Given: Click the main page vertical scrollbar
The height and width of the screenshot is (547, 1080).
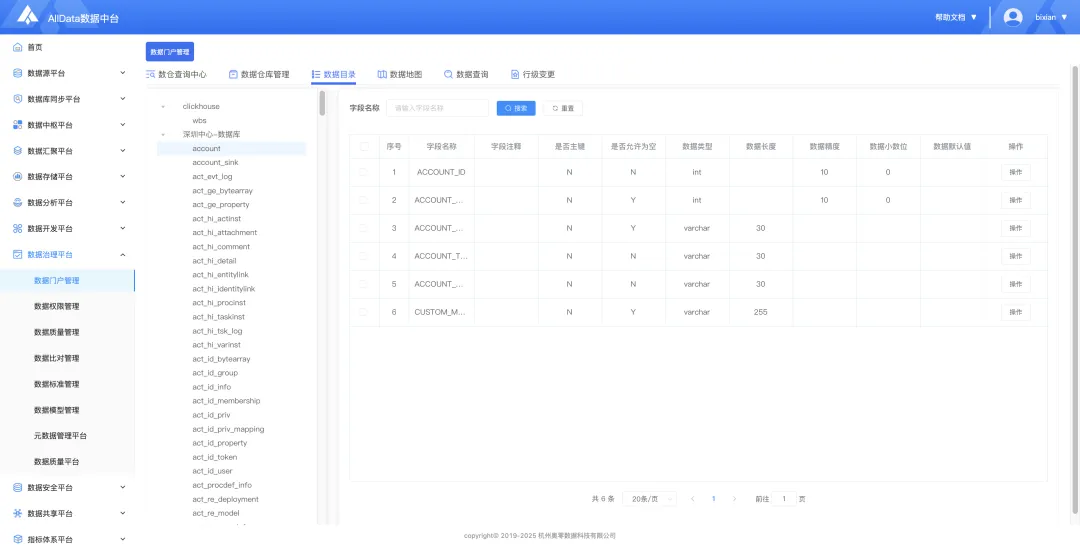Looking at the screenshot, I should tap(1074, 289).
